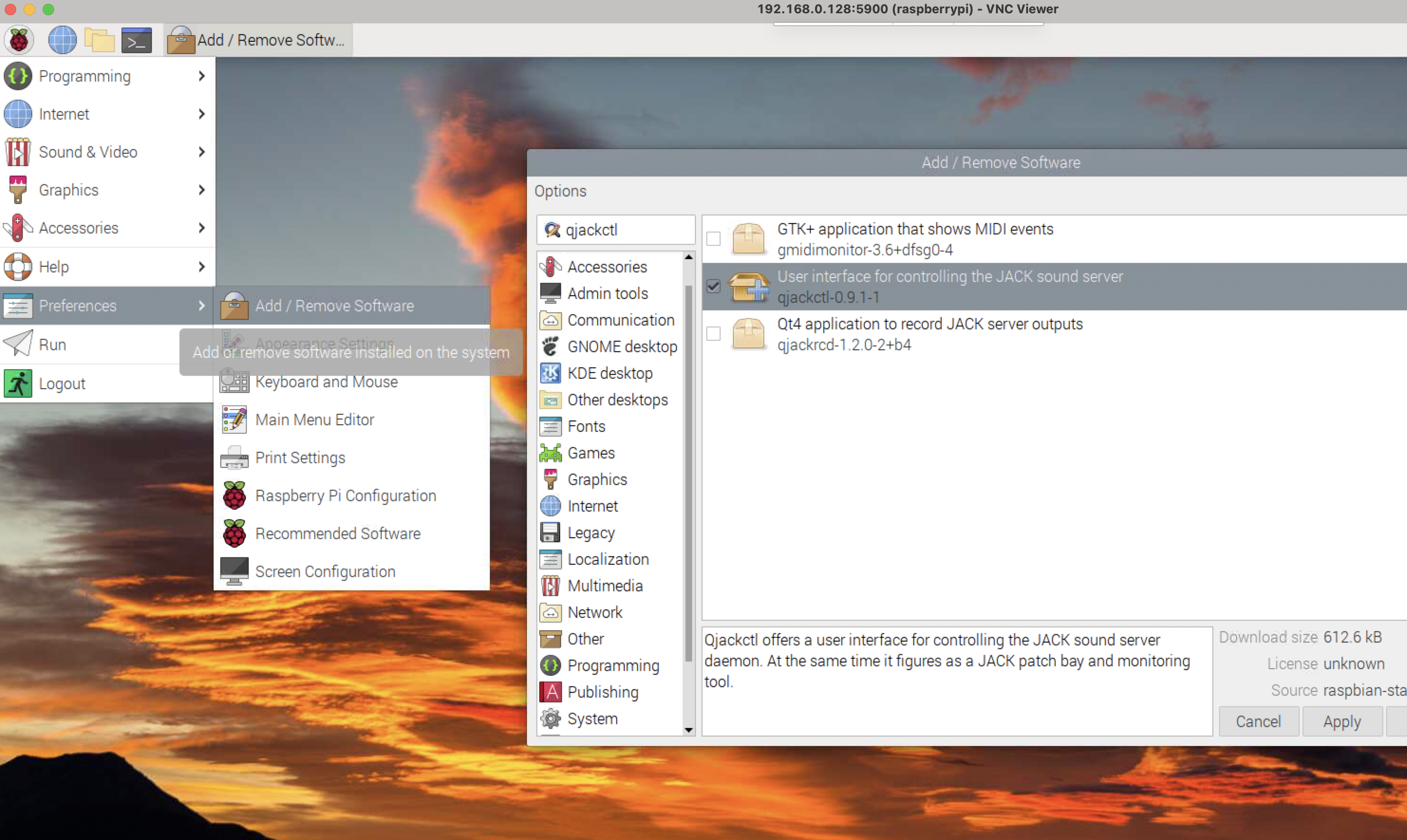The image size is (1407, 840).
Task: Expand the Programming submenu in main menu
Action: tap(108, 76)
